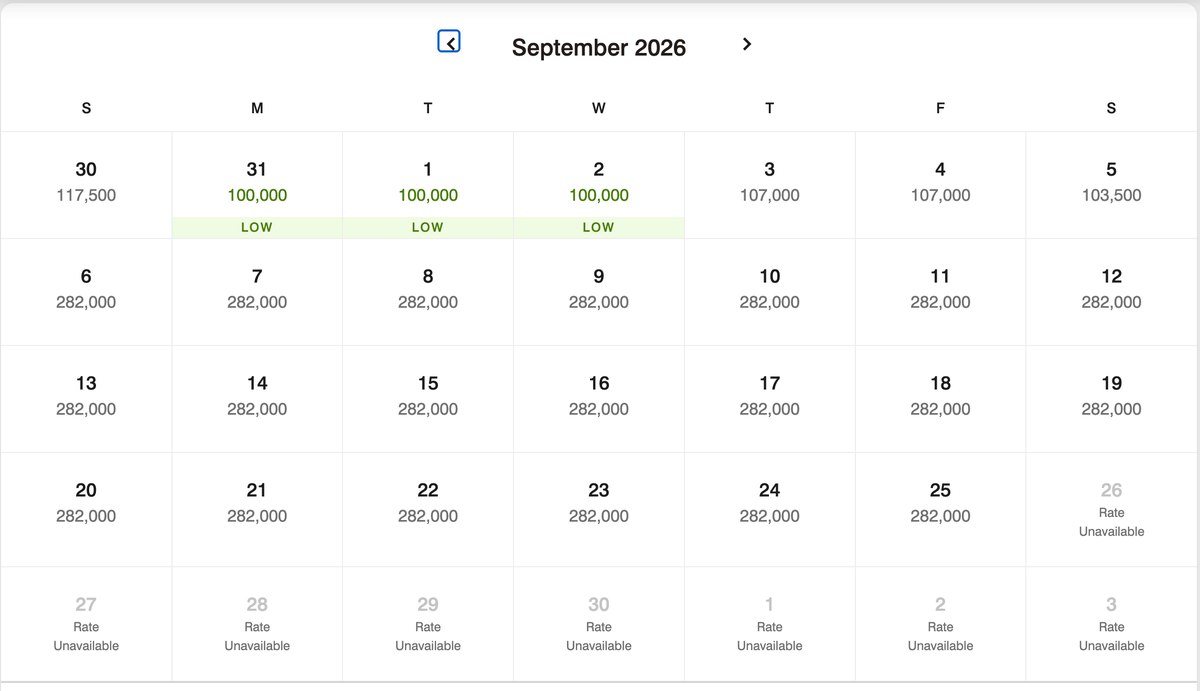
Task: Choose September 6 date cell
Action: pos(86,290)
